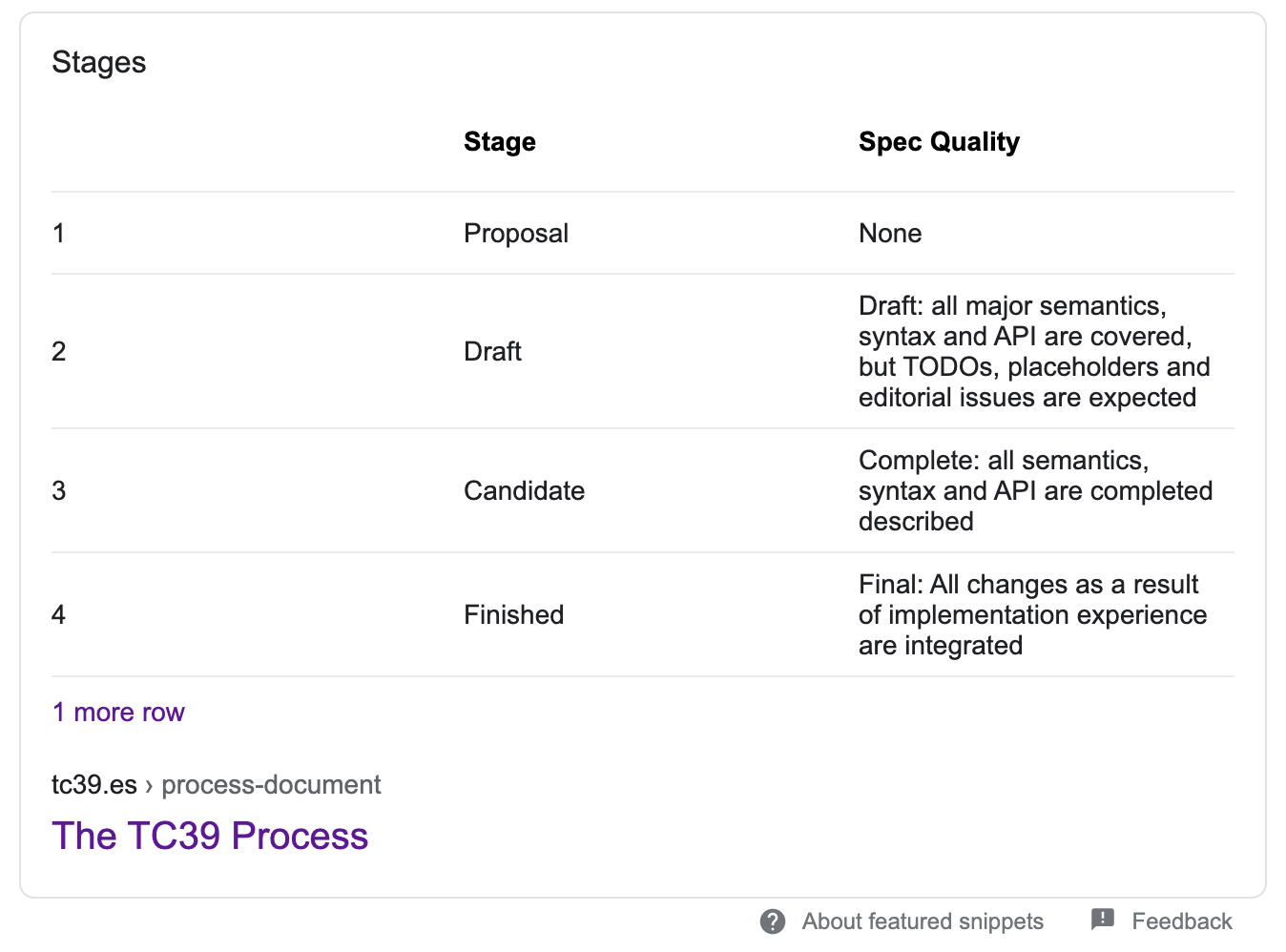Click the question mark help icon
This screenshot has height=952, width=1286.
773,921
